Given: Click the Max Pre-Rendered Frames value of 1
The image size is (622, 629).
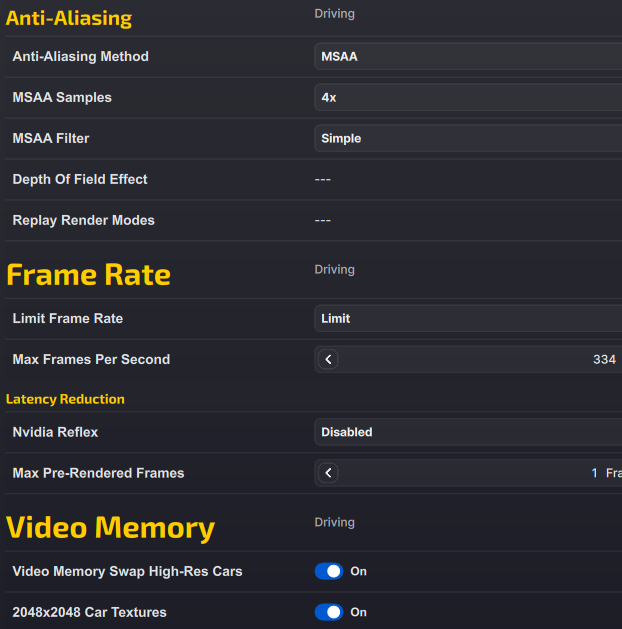Looking at the screenshot, I should [x=594, y=473].
